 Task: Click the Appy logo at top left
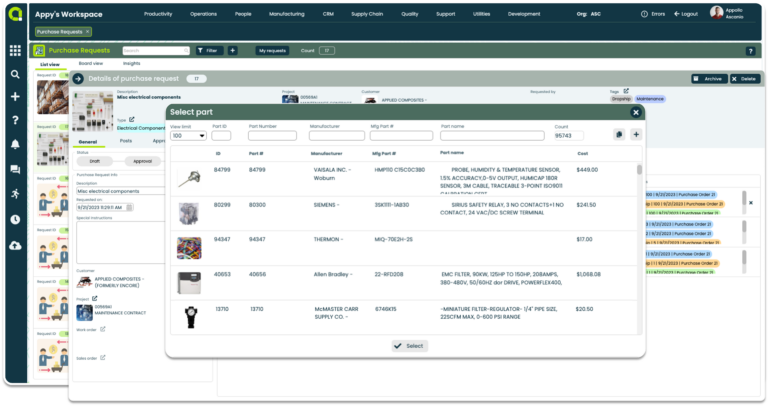click(15, 14)
